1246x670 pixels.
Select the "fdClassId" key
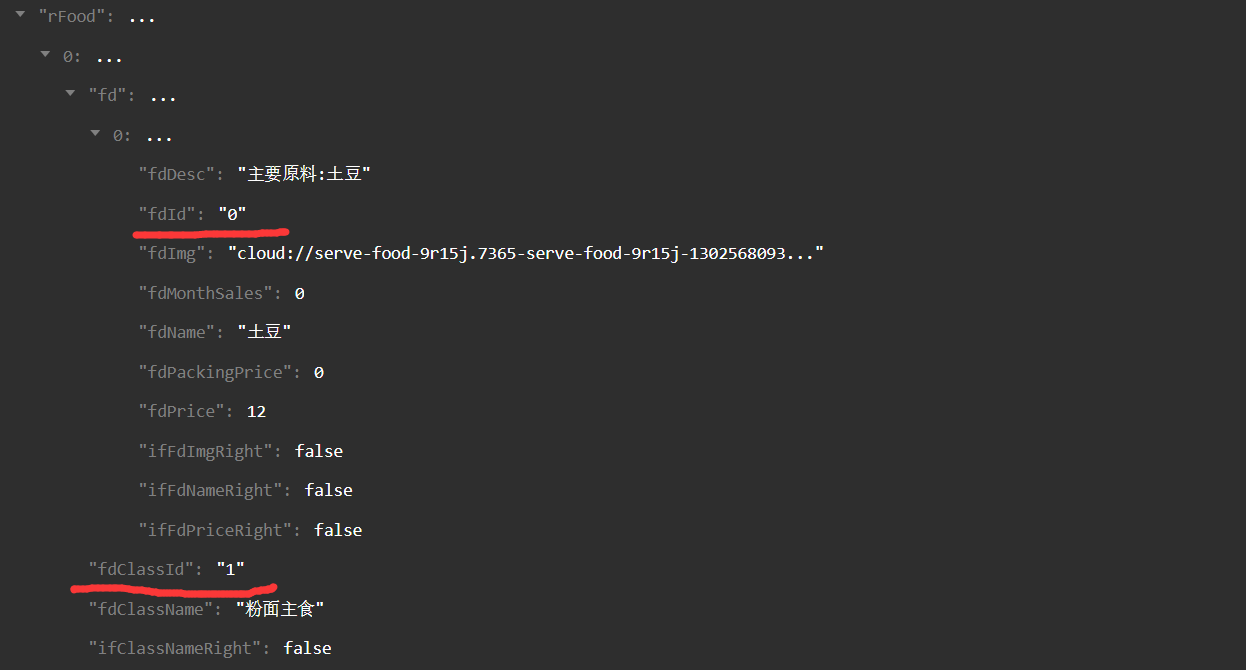(x=142, y=569)
